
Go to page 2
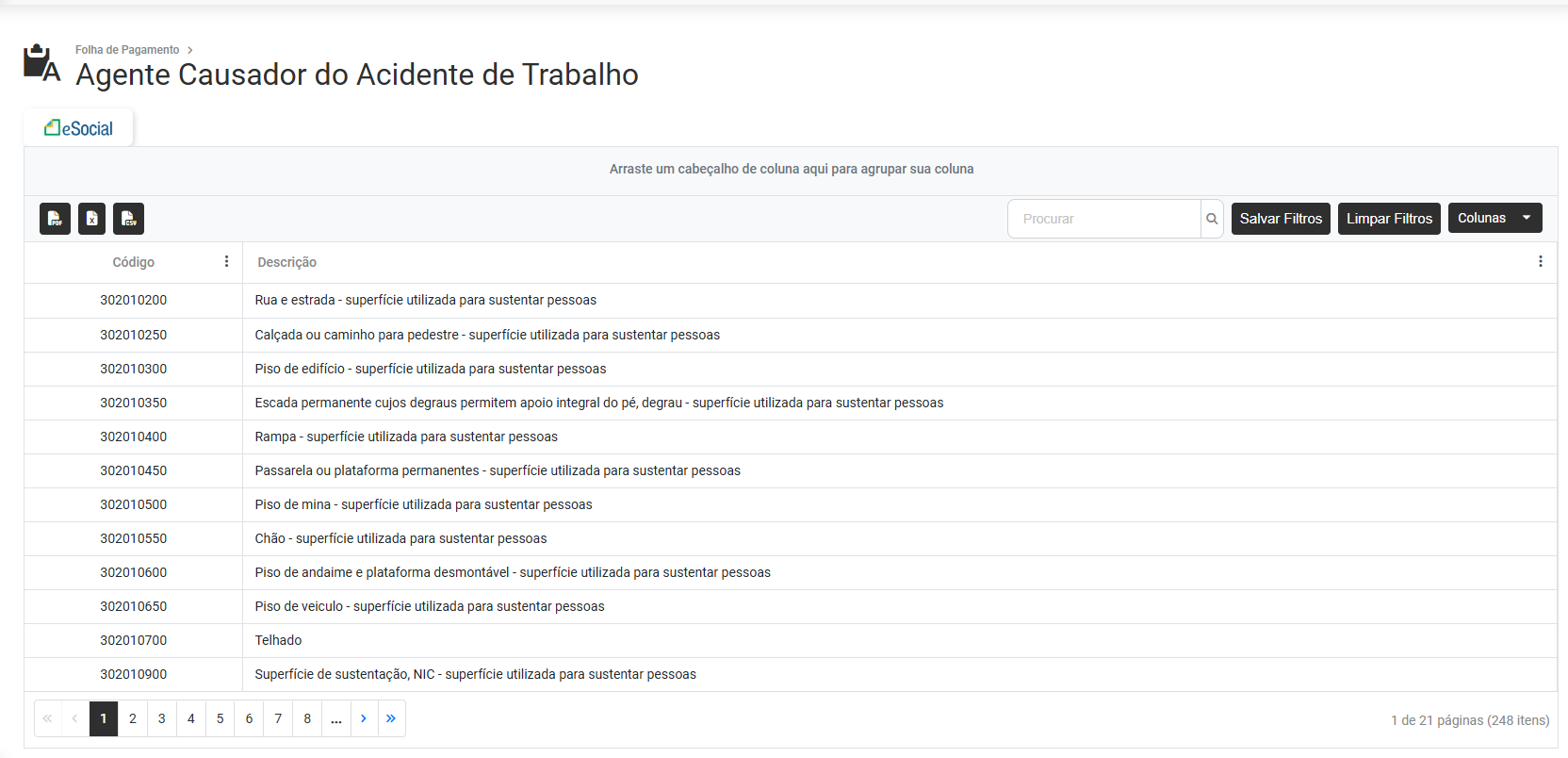pos(133,718)
